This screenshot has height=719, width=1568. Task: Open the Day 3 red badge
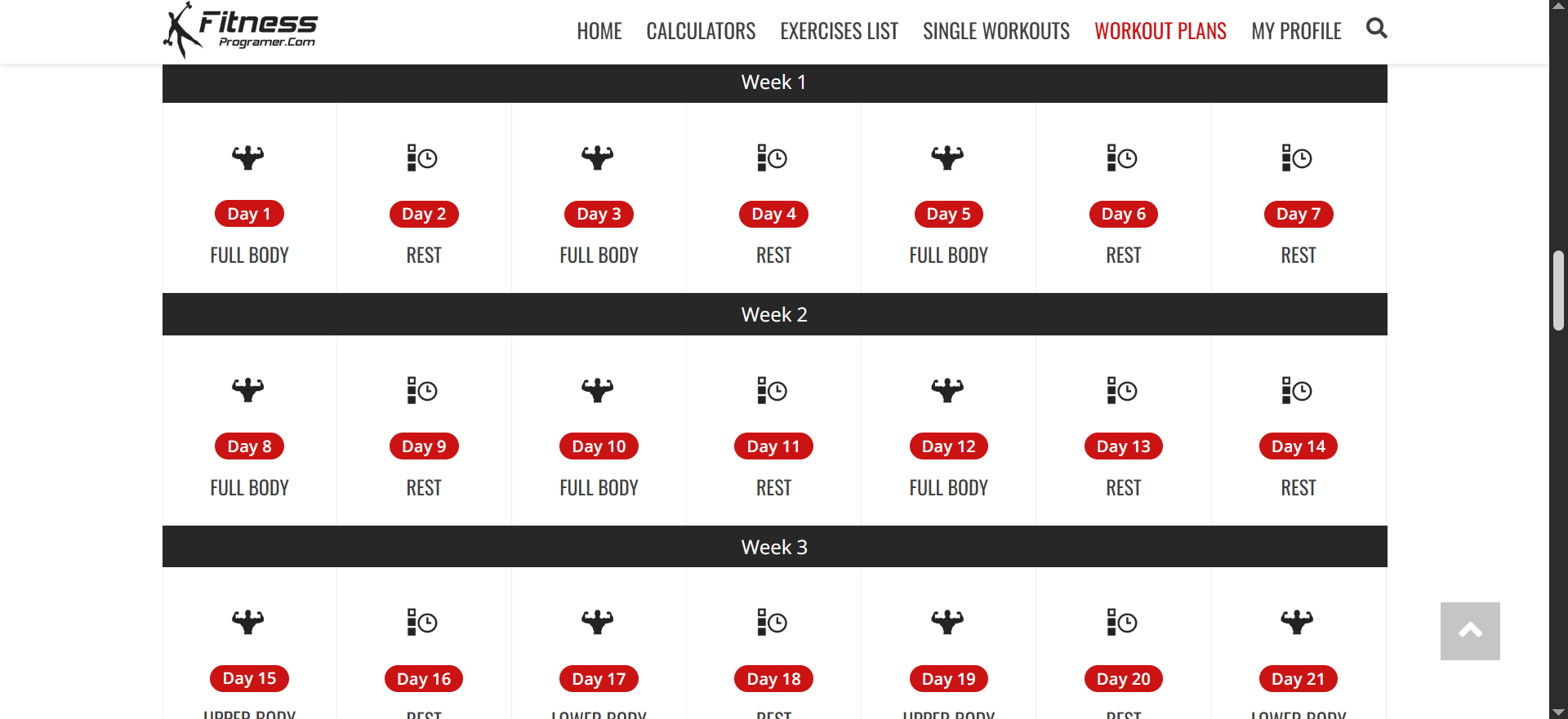click(x=599, y=214)
